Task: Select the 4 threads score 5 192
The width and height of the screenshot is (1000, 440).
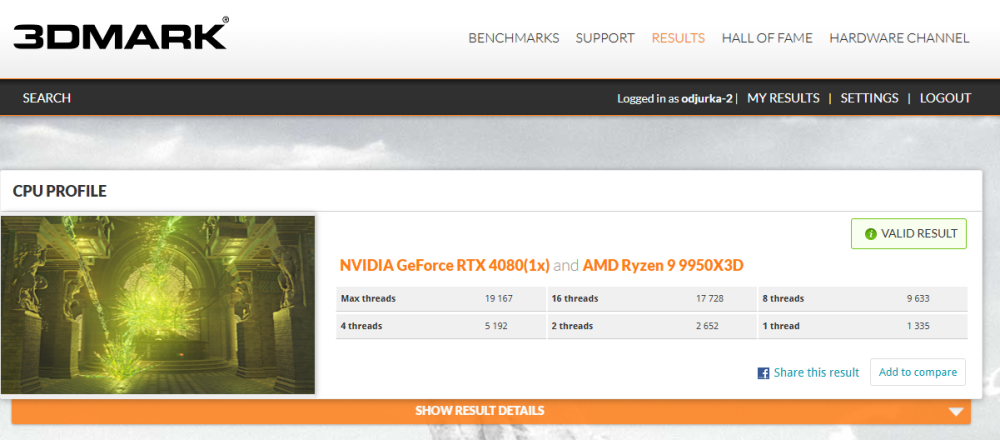Action: coord(496,326)
